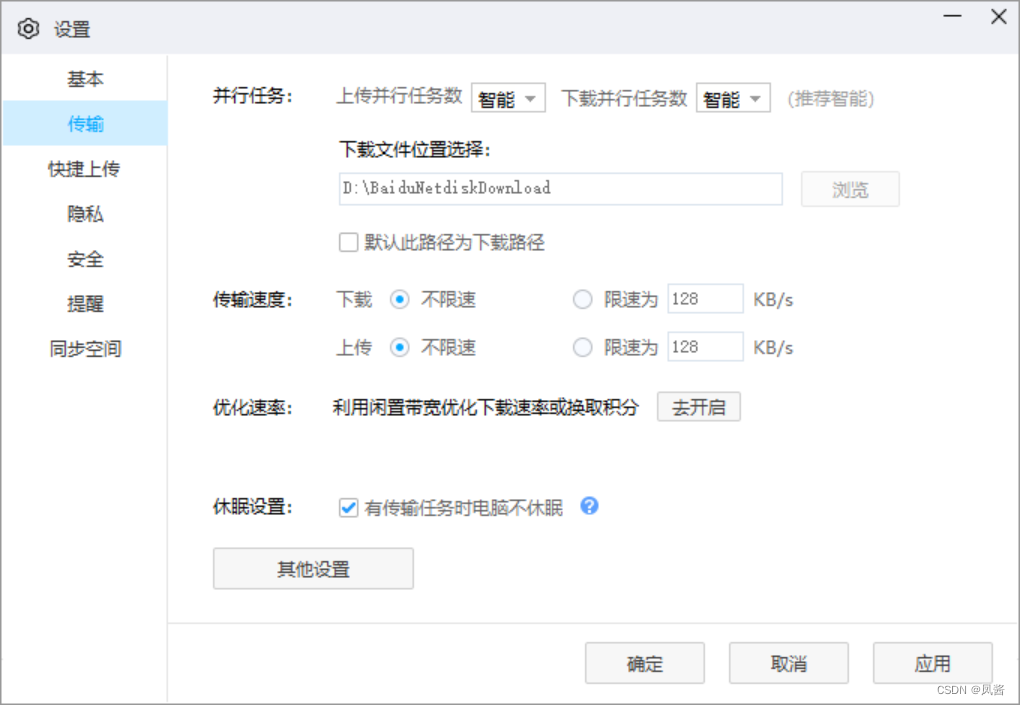Go to the 安全 settings tab
The height and width of the screenshot is (705, 1020).
point(85,259)
